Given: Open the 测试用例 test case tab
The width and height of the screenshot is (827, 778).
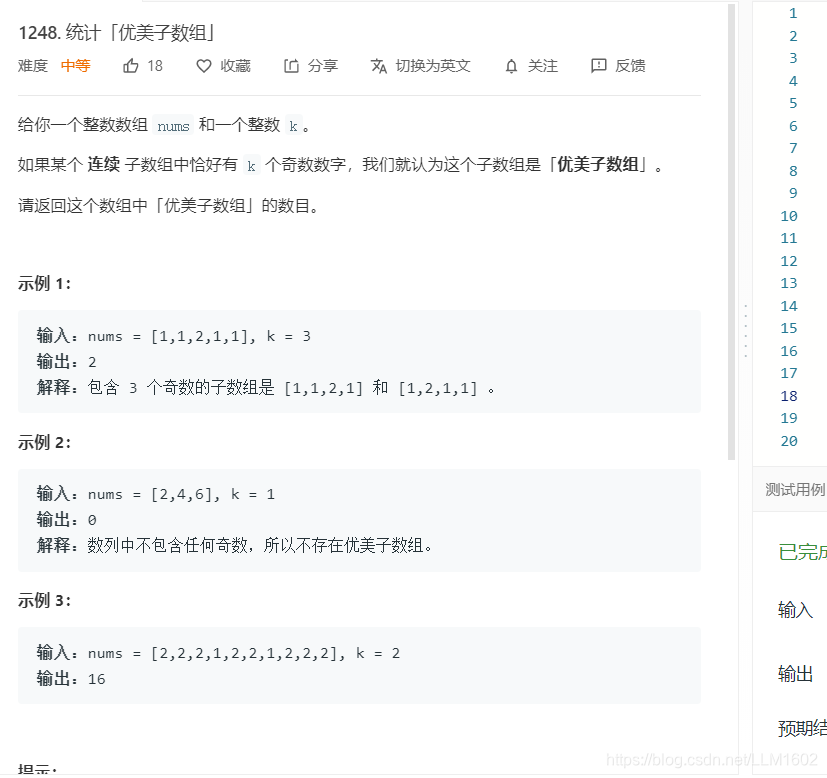Looking at the screenshot, I should [x=795, y=489].
